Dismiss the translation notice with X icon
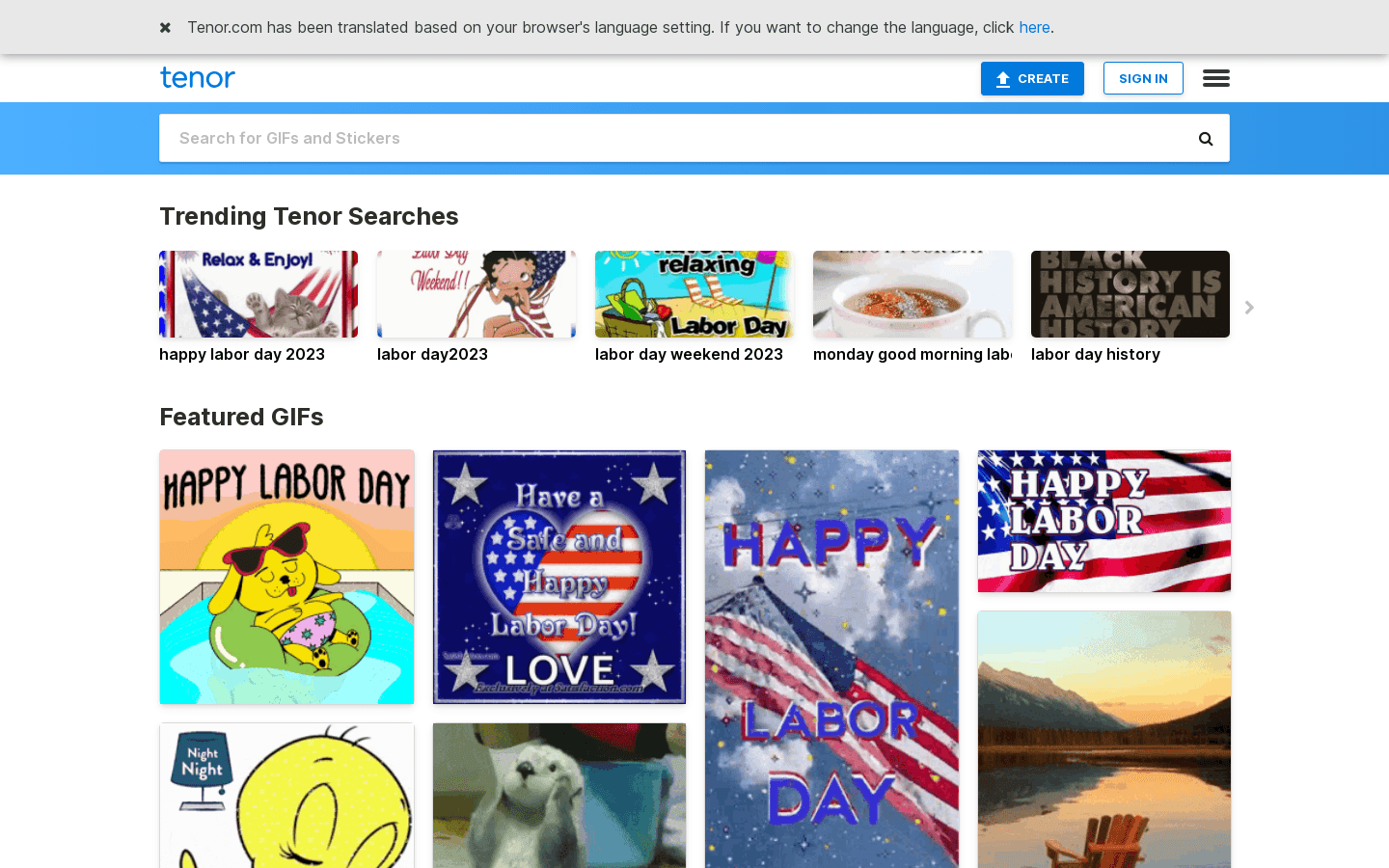 click(x=165, y=27)
